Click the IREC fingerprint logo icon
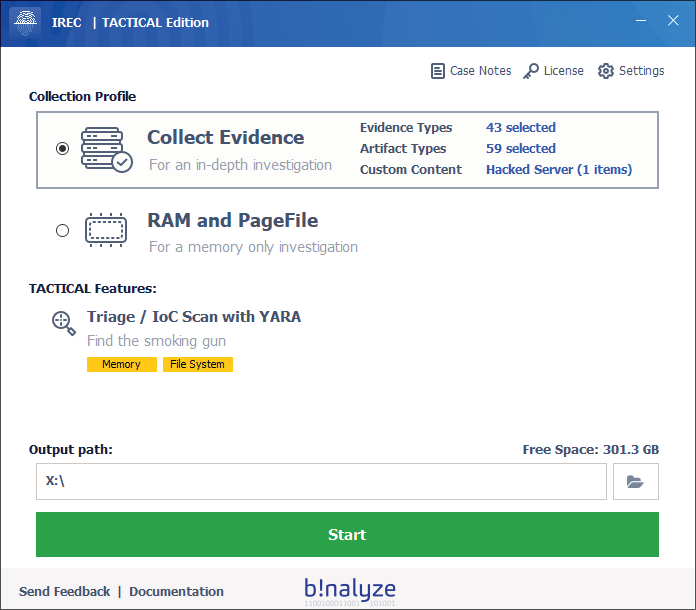Screen dimensions: 696x610 tap(25, 22)
